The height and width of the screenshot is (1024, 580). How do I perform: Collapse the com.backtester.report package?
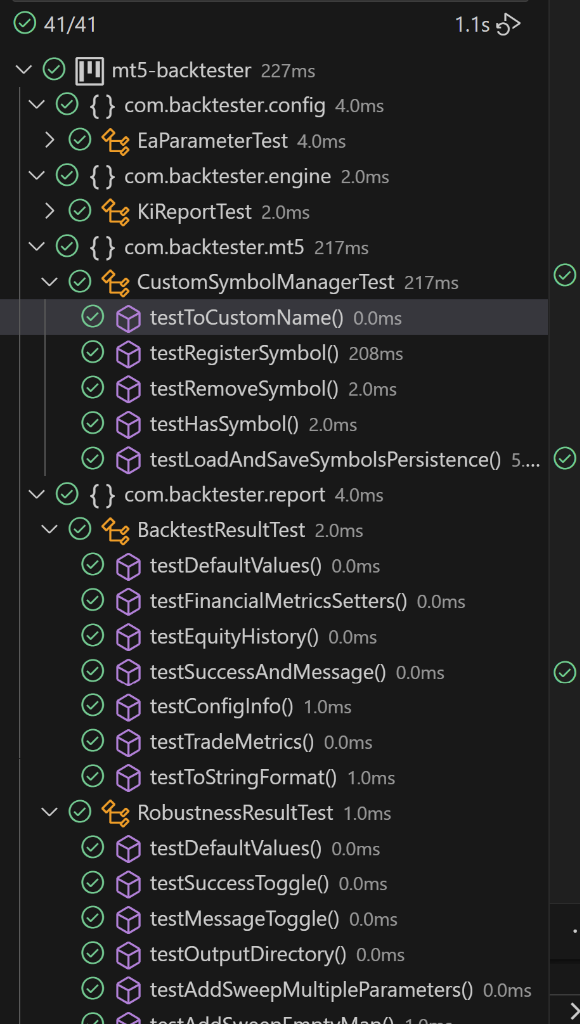[37, 494]
